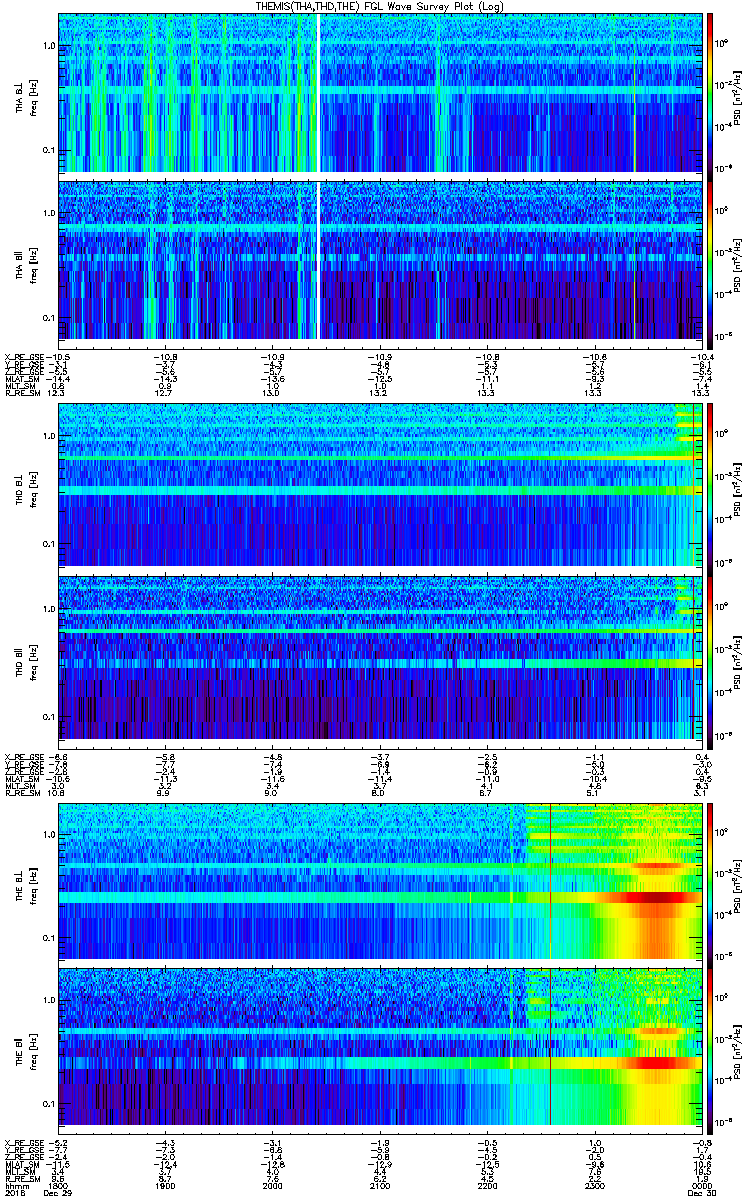The width and height of the screenshot is (750, 1200).
Task: Click the hhmm axis label
Action: pos(17,1186)
